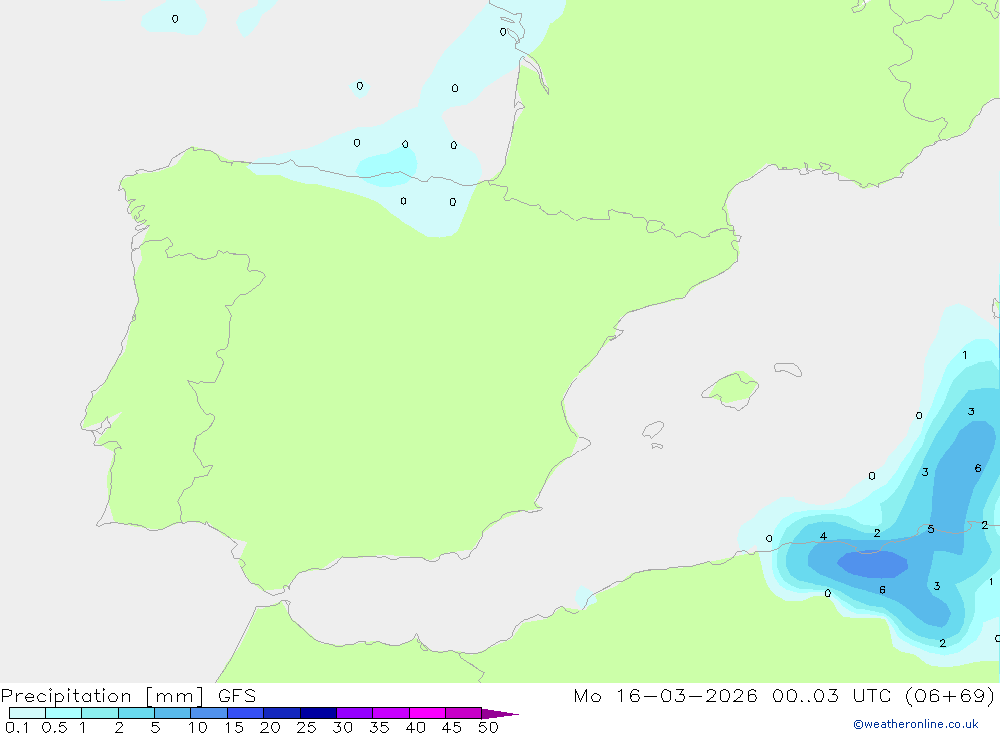This screenshot has width=1000, height=733.
Task: Click the 20–25 mm dark blue legend swatch
Action: coord(281,713)
